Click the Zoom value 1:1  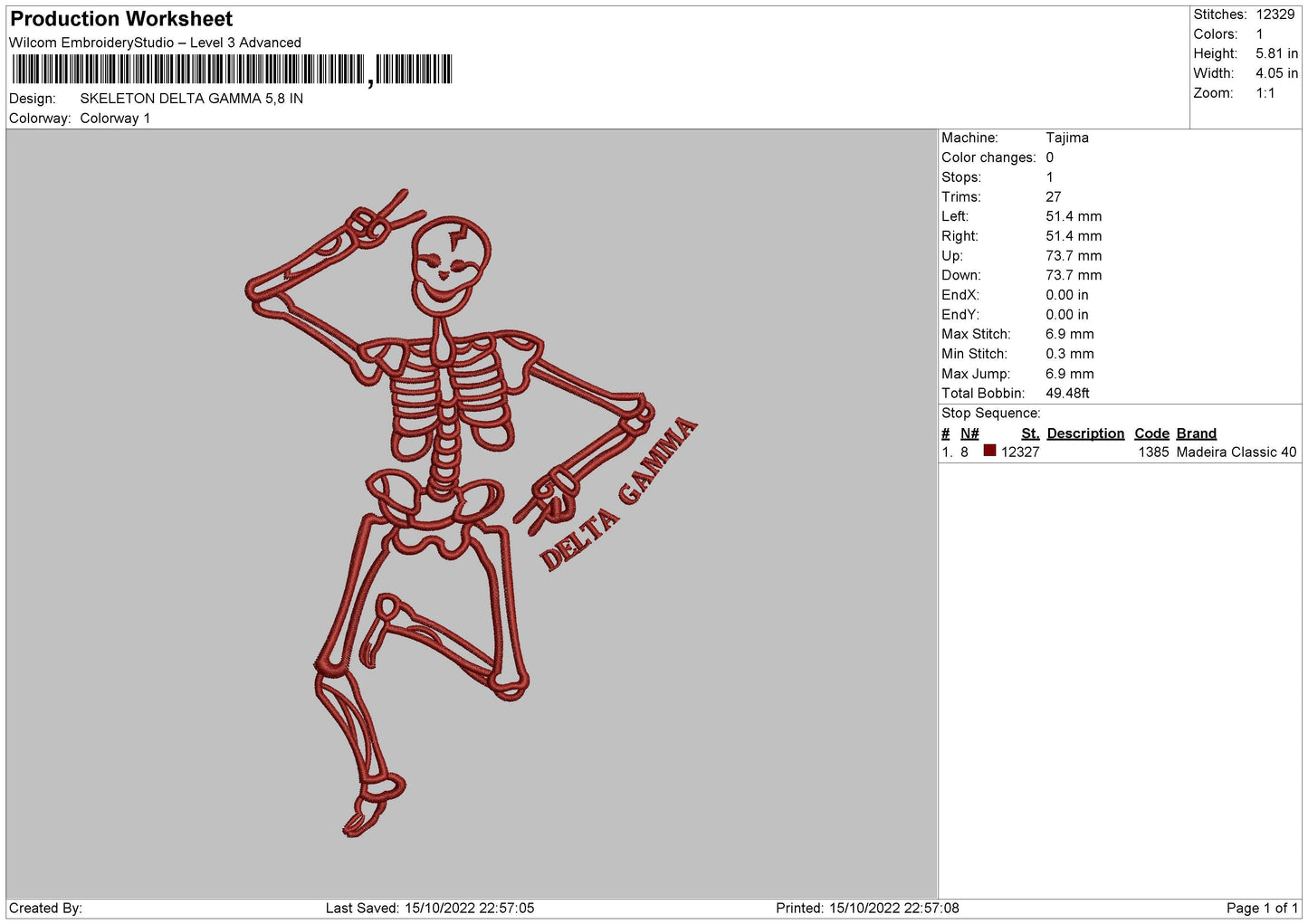[1265, 93]
